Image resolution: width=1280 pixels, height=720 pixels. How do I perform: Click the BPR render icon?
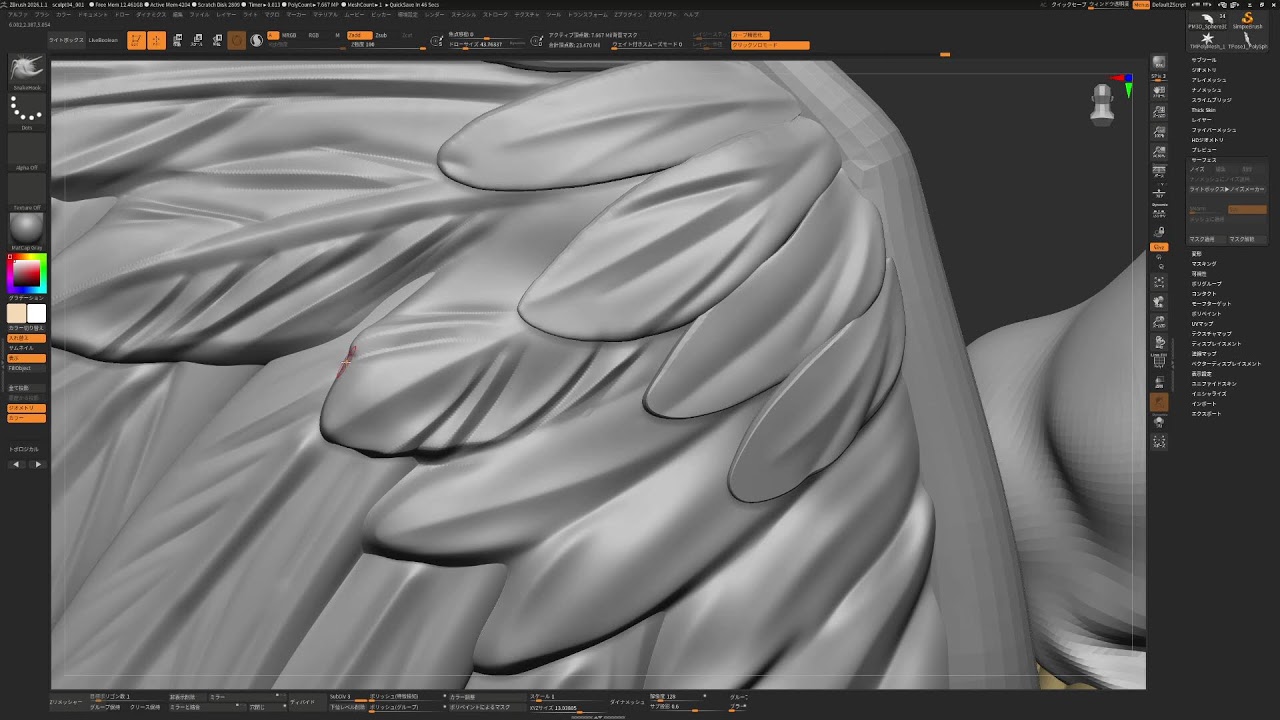pos(1159,63)
